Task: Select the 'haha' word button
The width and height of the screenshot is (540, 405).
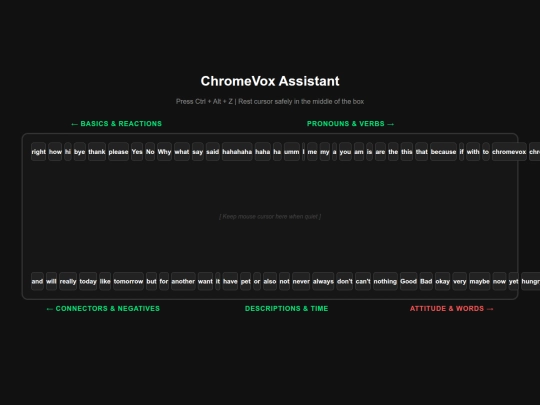Action: tap(263, 152)
